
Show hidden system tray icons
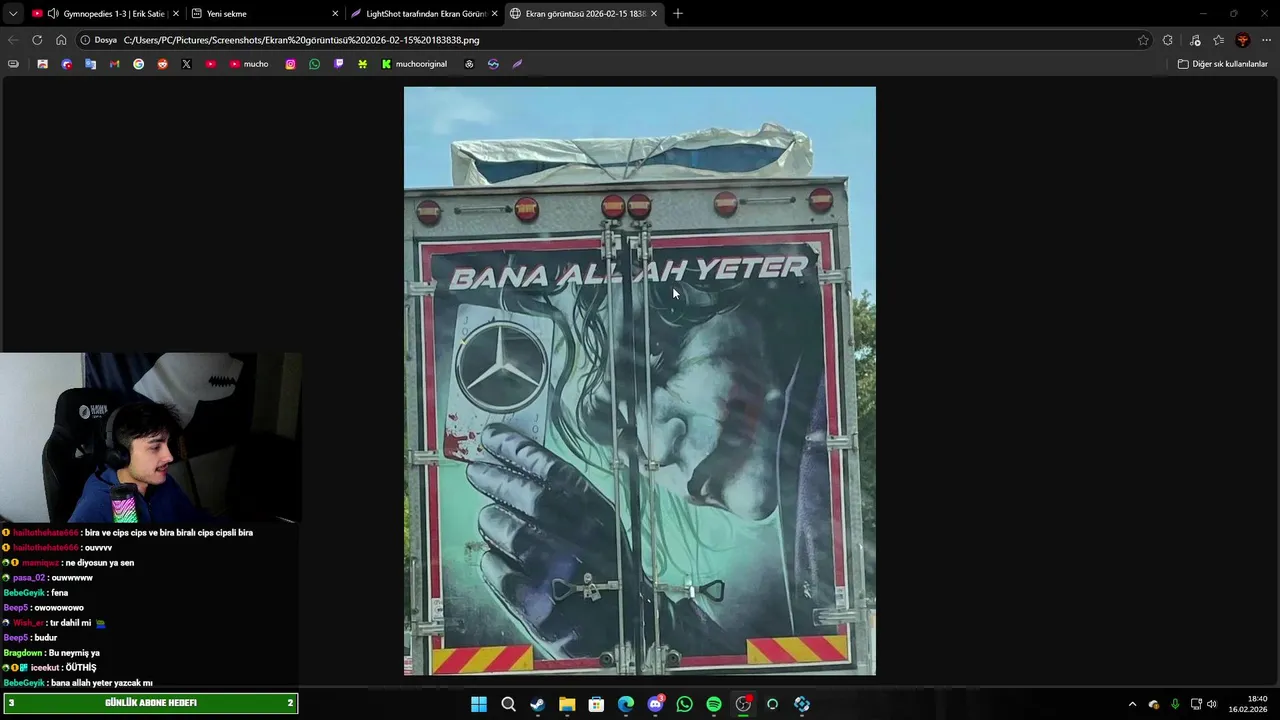(1132, 704)
